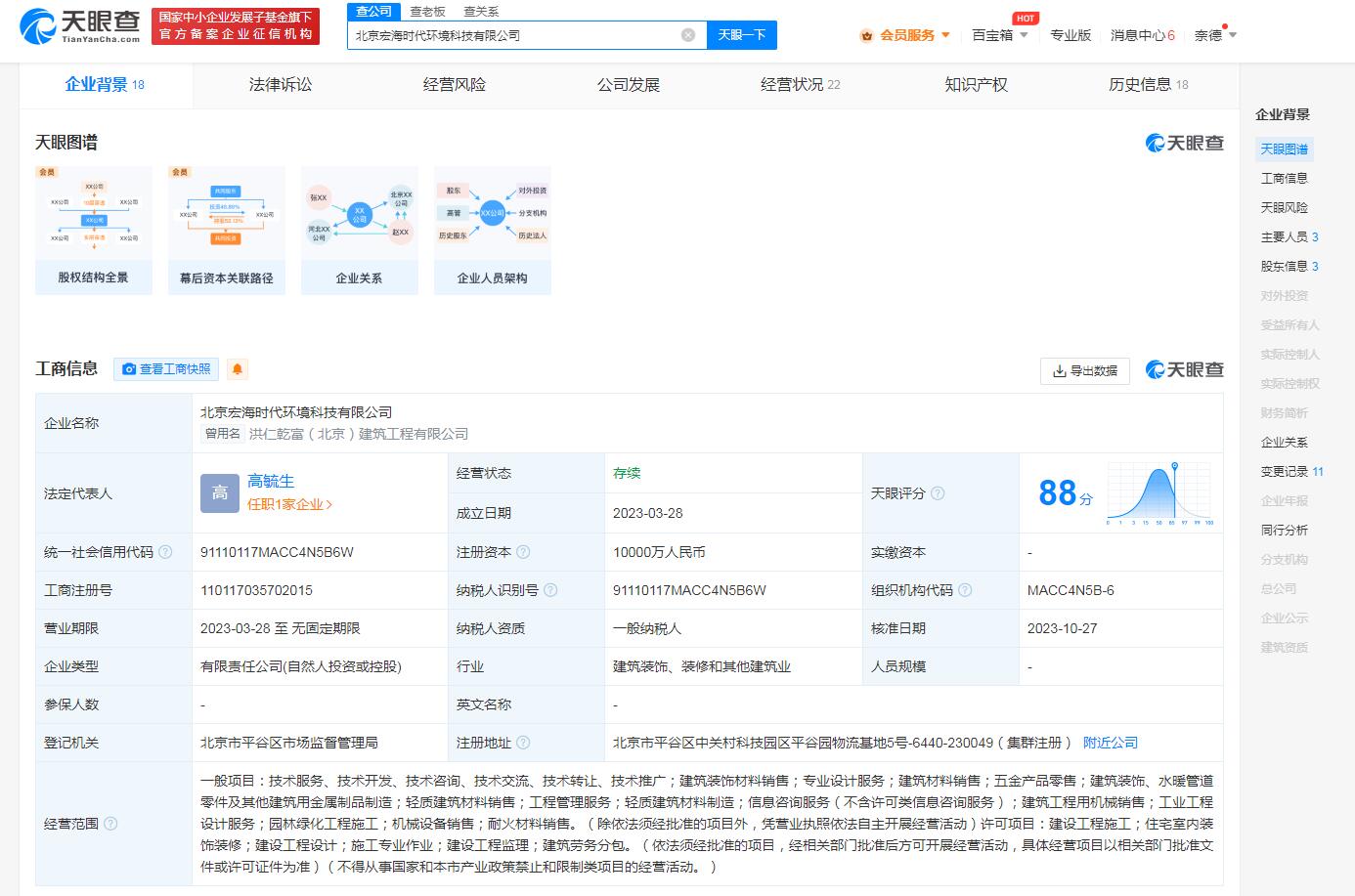Click 导出数据 export button
Screen dimensions: 1355x896
(x=1085, y=370)
